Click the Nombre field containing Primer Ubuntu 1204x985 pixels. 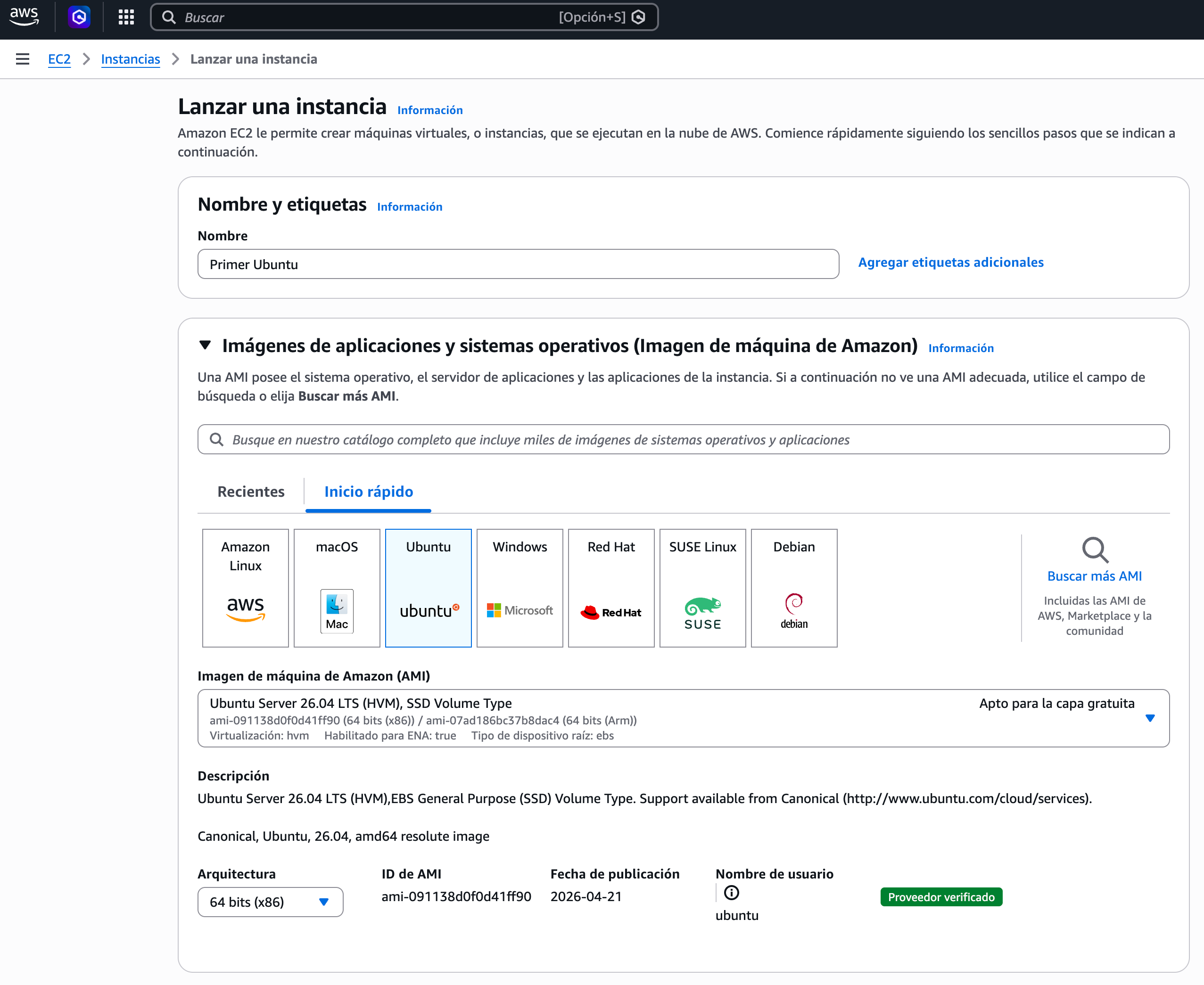point(518,264)
